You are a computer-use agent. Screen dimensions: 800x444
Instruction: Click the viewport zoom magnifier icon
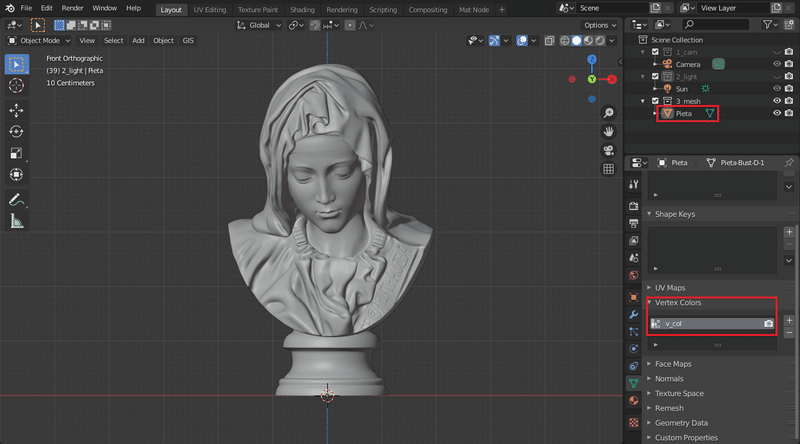pyautogui.click(x=608, y=113)
